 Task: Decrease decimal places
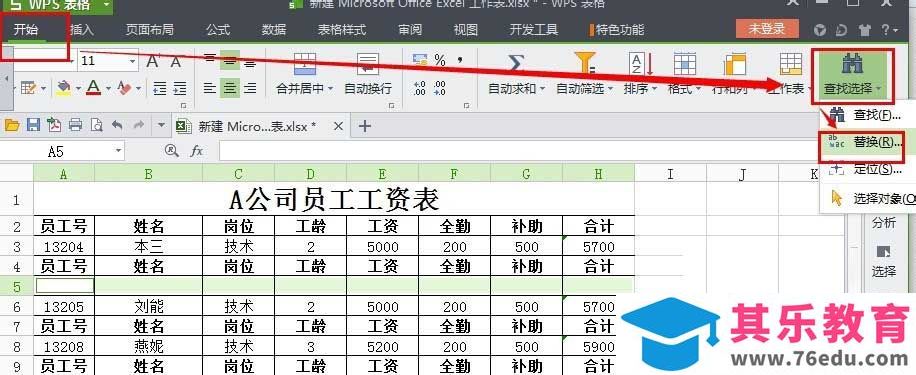439,88
